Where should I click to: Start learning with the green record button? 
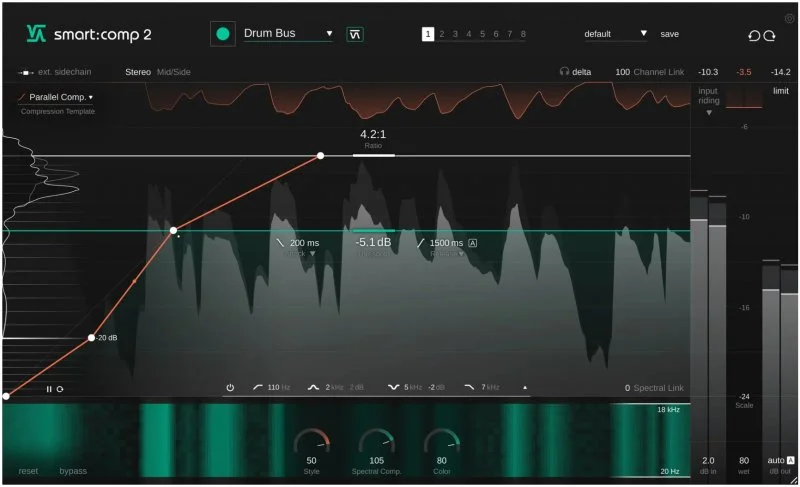(x=222, y=34)
